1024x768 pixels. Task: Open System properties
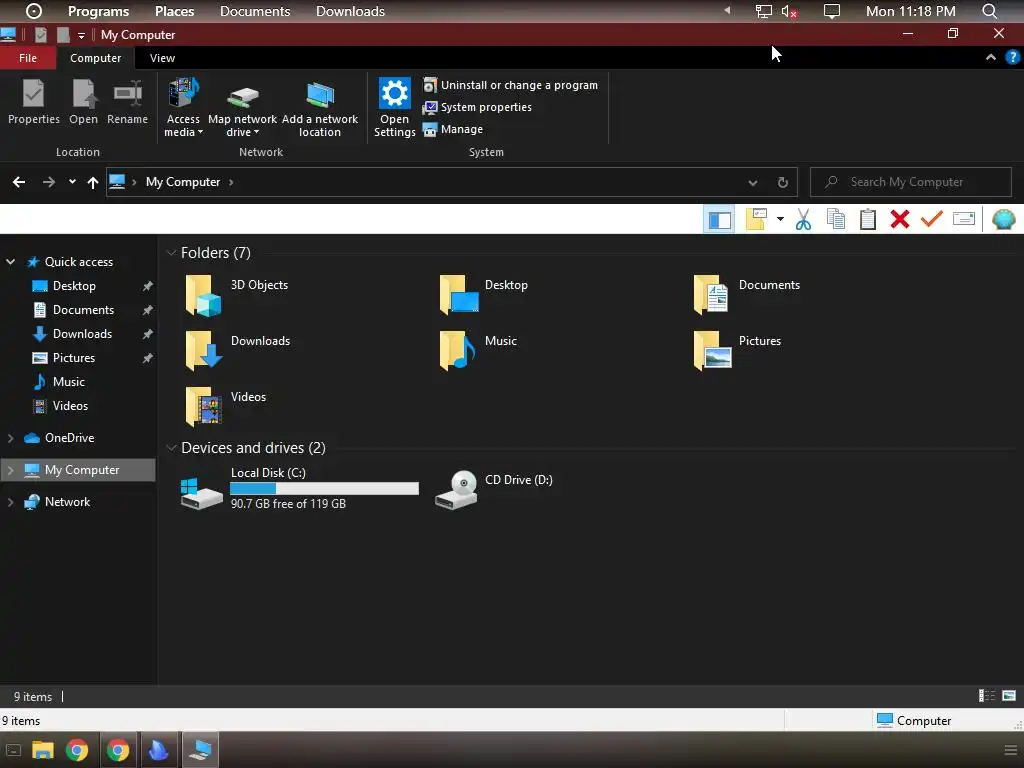(477, 107)
